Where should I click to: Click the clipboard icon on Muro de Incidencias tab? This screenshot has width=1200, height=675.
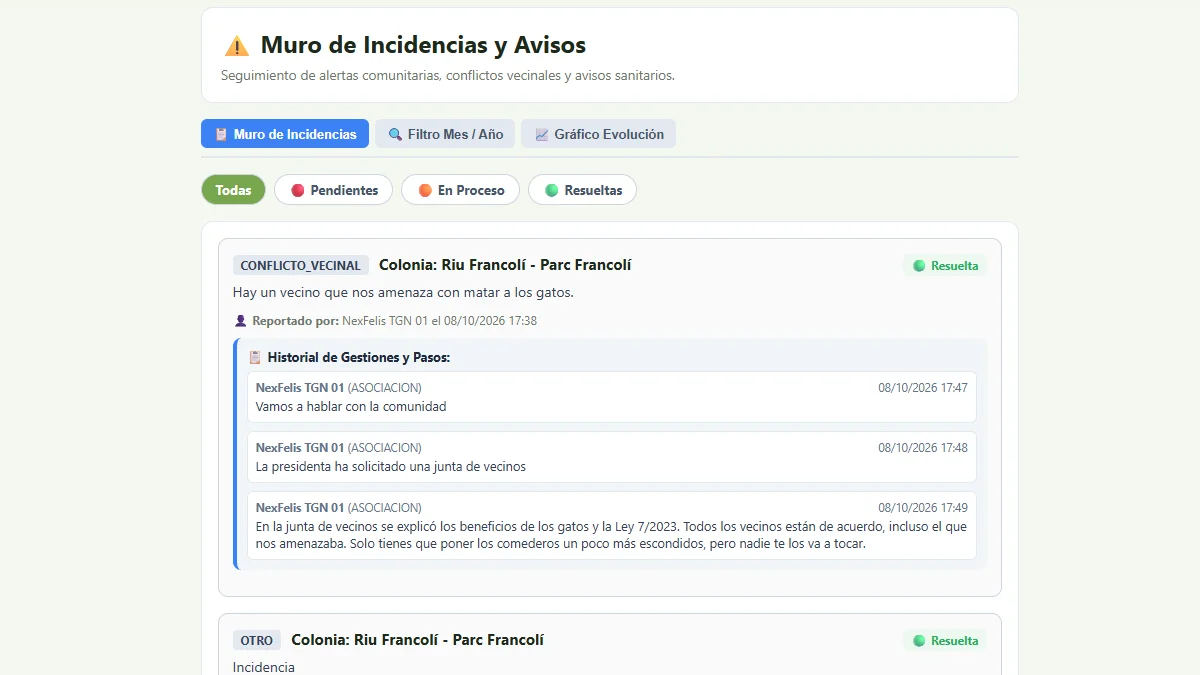[x=221, y=134]
